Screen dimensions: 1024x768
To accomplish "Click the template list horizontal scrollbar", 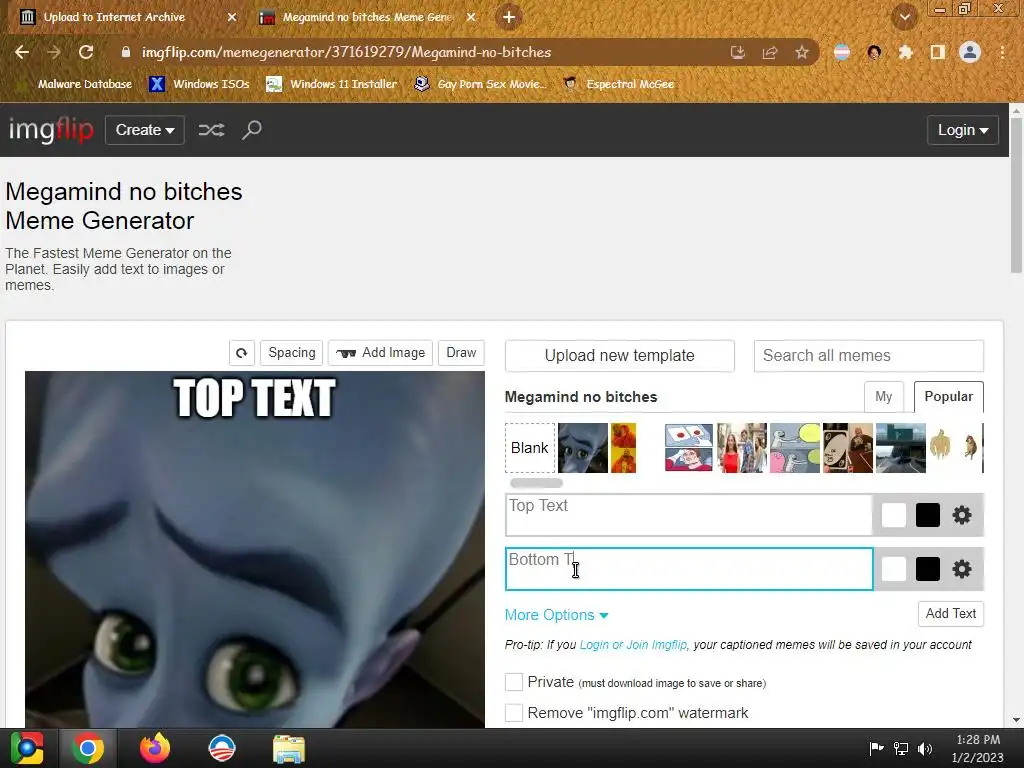I will pos(536,483).
